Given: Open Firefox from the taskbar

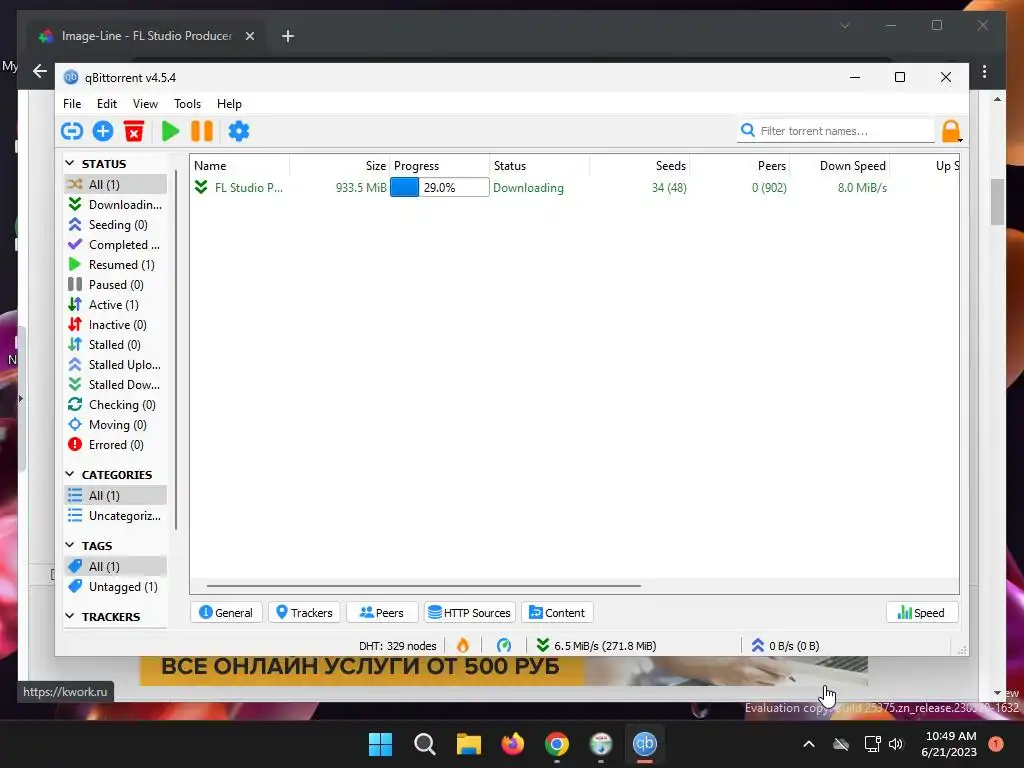Looking at the screenshot, I should [513, 744].
